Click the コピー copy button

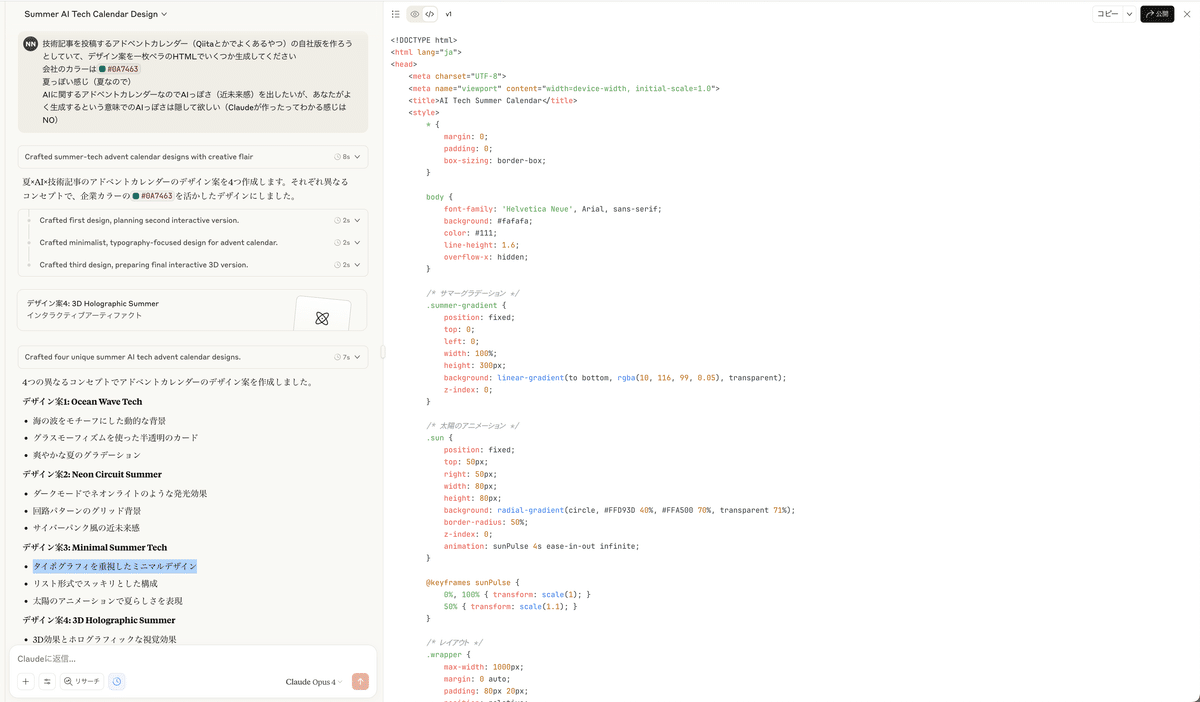tap(1107, 14)
